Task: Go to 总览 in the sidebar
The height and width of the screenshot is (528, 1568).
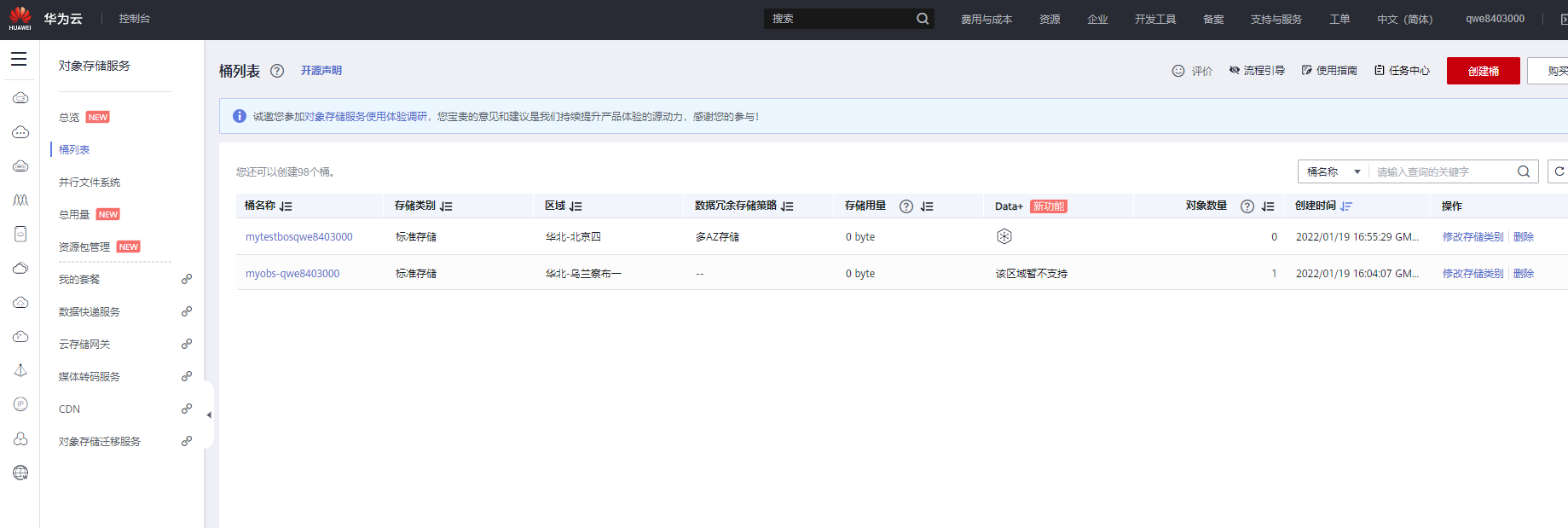Action: coord(69,117)
